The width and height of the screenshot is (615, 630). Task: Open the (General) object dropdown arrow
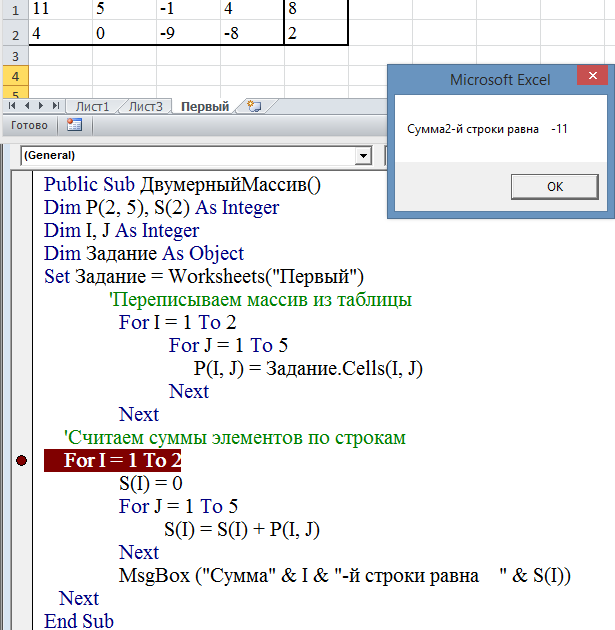click(363, 155)
